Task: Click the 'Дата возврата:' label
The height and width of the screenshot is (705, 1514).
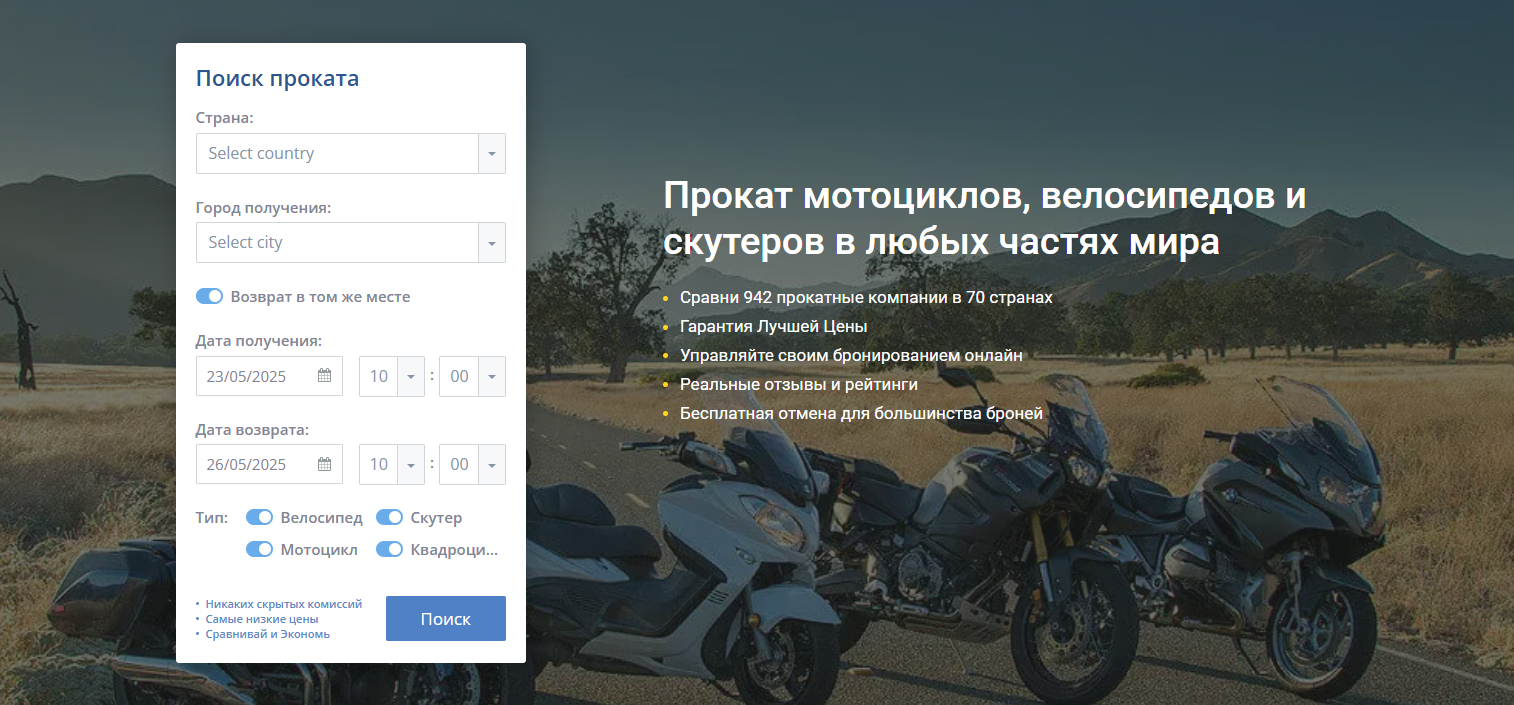Action: (x=252, y=430)
